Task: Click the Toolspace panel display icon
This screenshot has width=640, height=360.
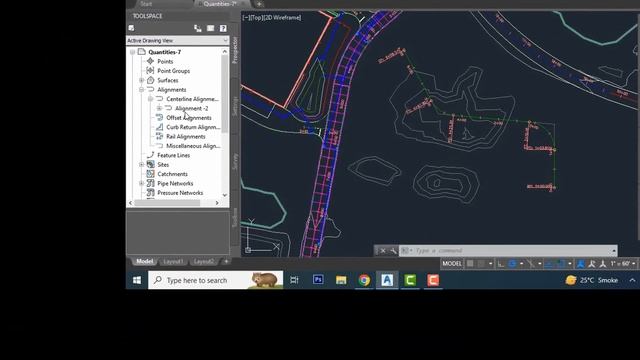Action: [x=211, y=28]
